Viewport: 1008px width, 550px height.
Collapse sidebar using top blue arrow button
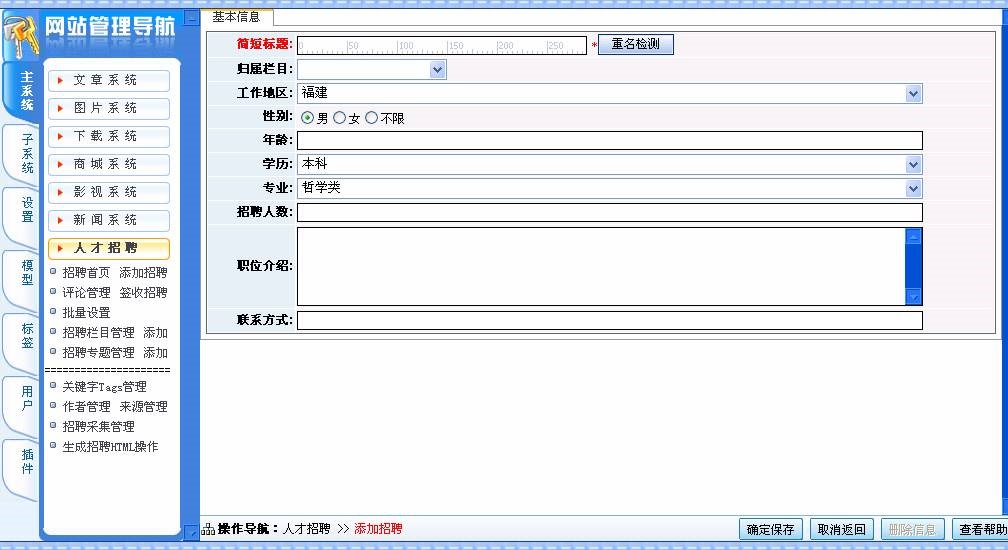coord(191,17)
